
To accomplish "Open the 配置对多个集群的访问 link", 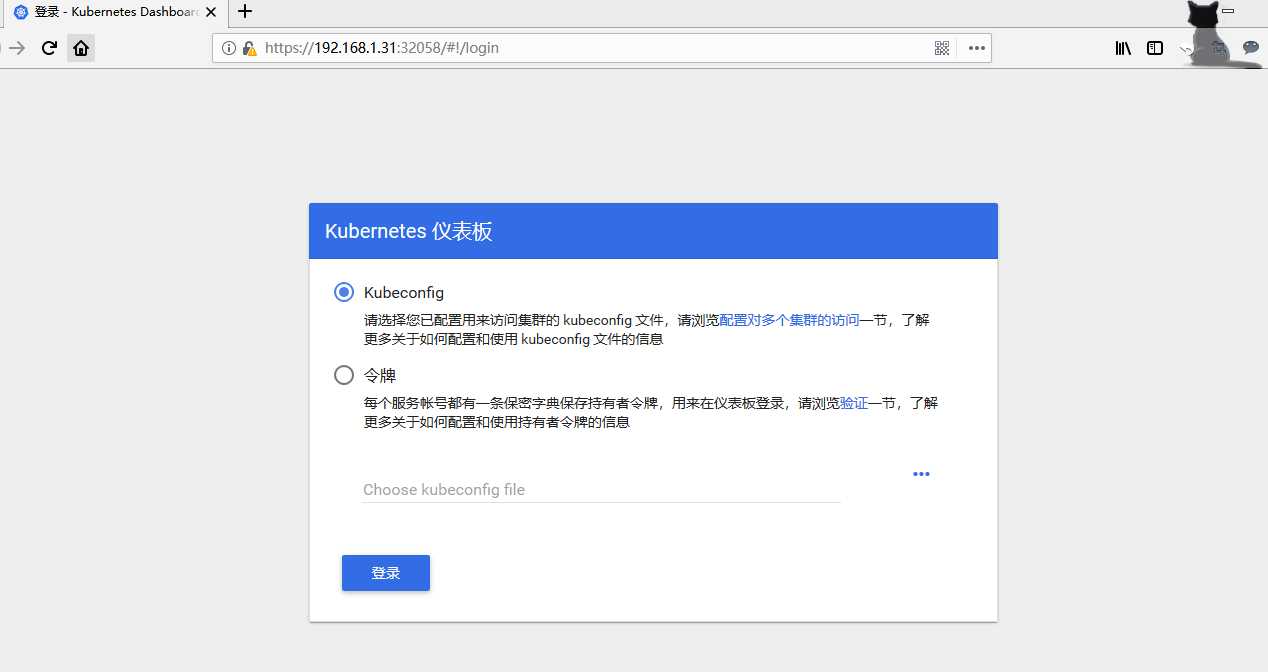I will click(x=789, y=320).
